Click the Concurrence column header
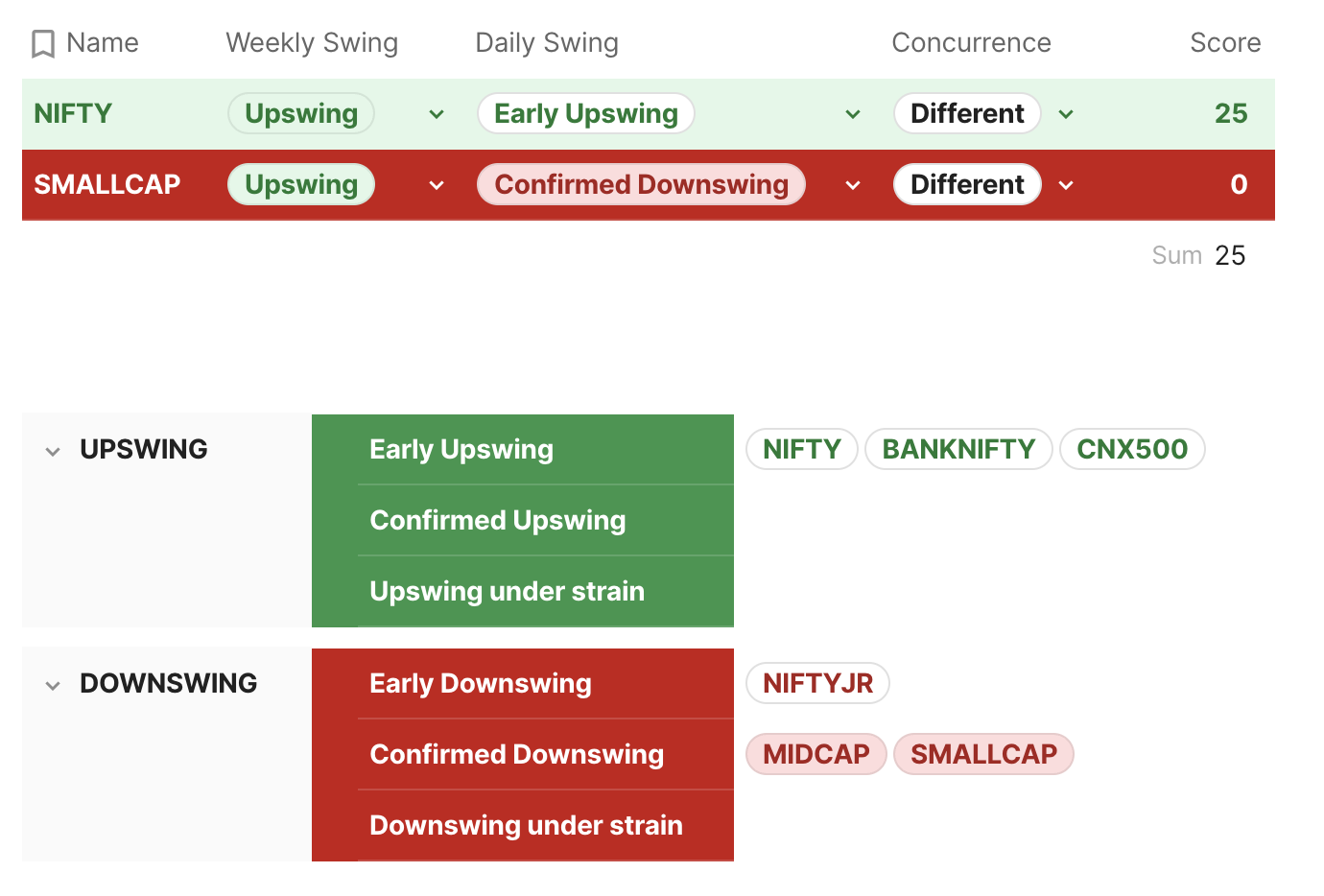The image size is (1324, 896). pos(971,43)
